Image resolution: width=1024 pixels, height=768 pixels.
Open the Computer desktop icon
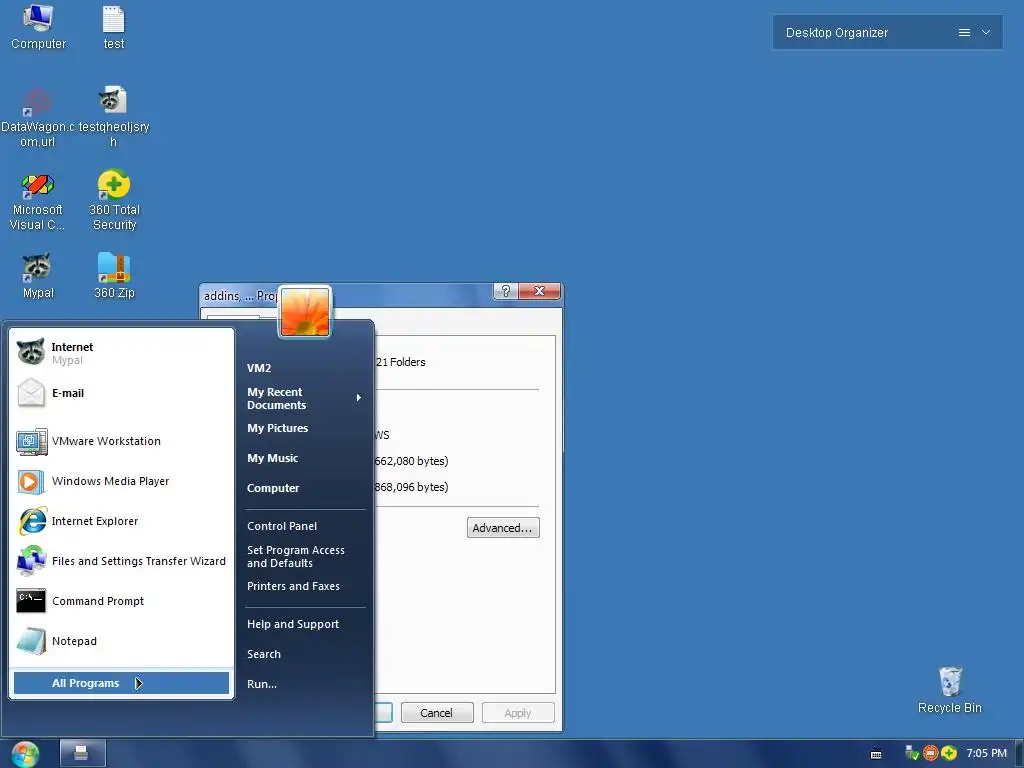tap(38, 27)
